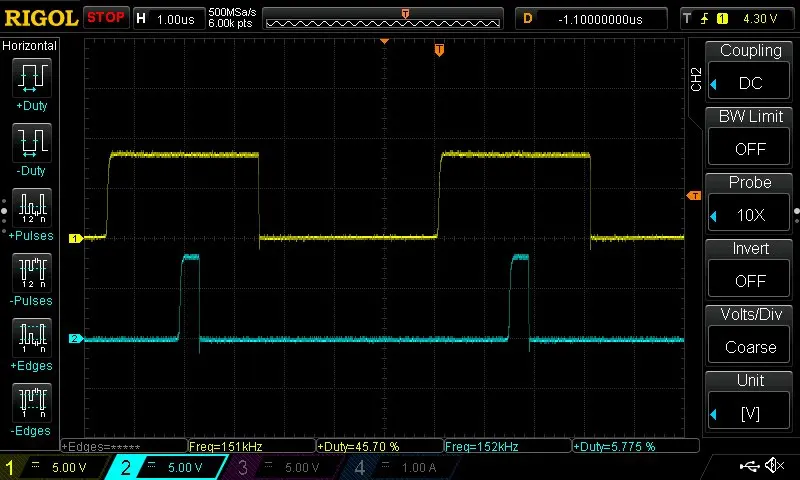Click the blue arrow beside 10X probe
Viewport: 800px width, 480px height.
[714, 216]
